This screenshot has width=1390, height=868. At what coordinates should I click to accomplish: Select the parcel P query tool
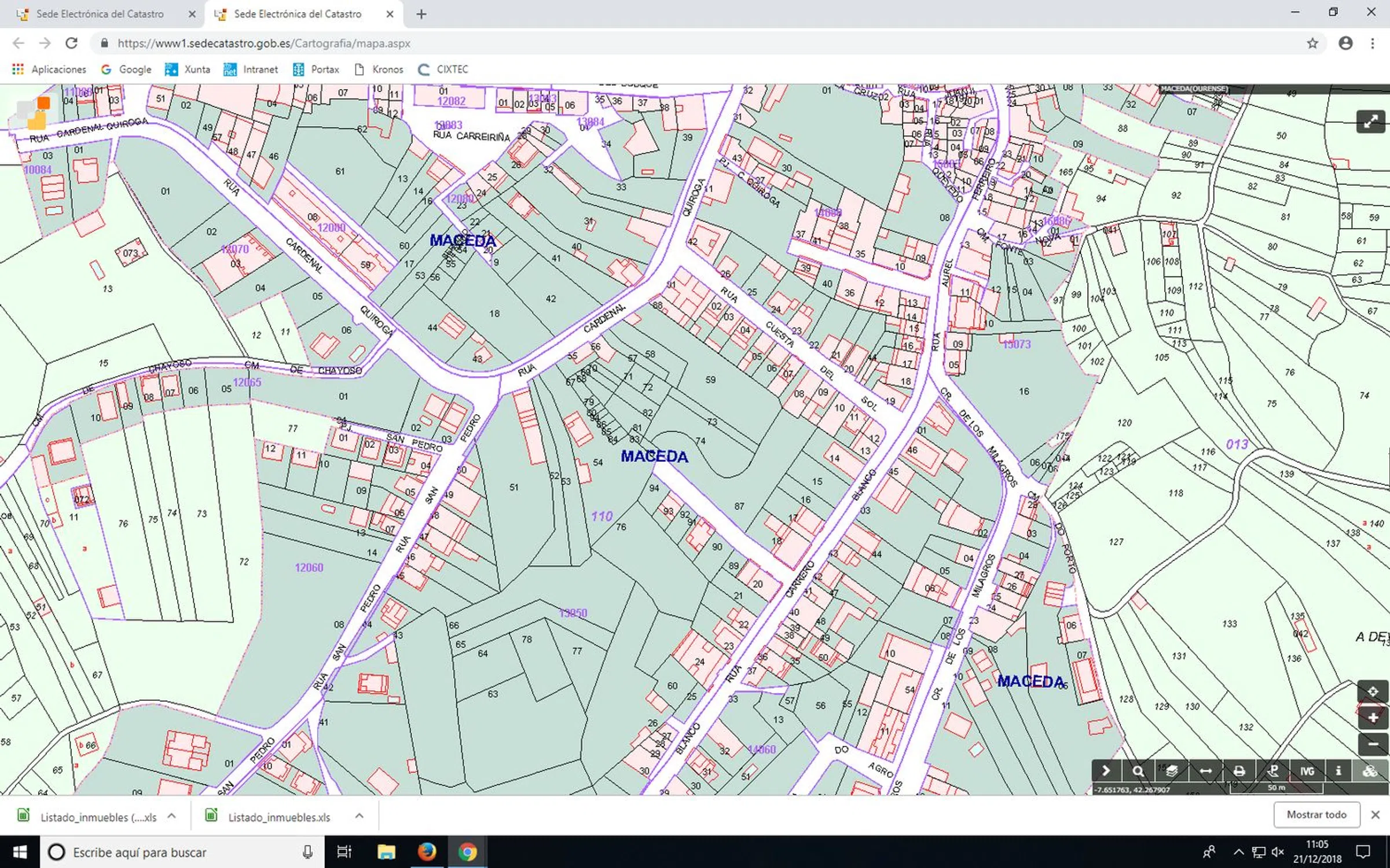pos(1272,771)
